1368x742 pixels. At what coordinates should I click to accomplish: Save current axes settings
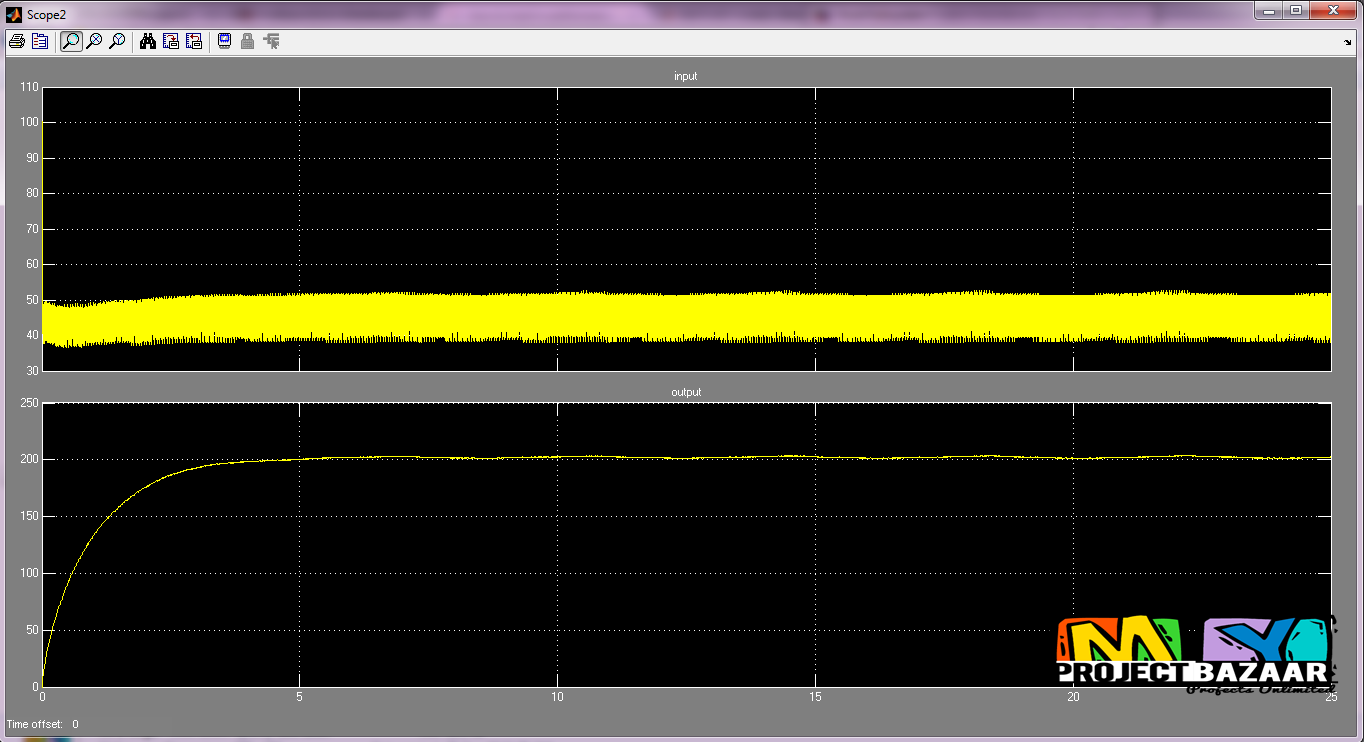[x=171, y=41]
